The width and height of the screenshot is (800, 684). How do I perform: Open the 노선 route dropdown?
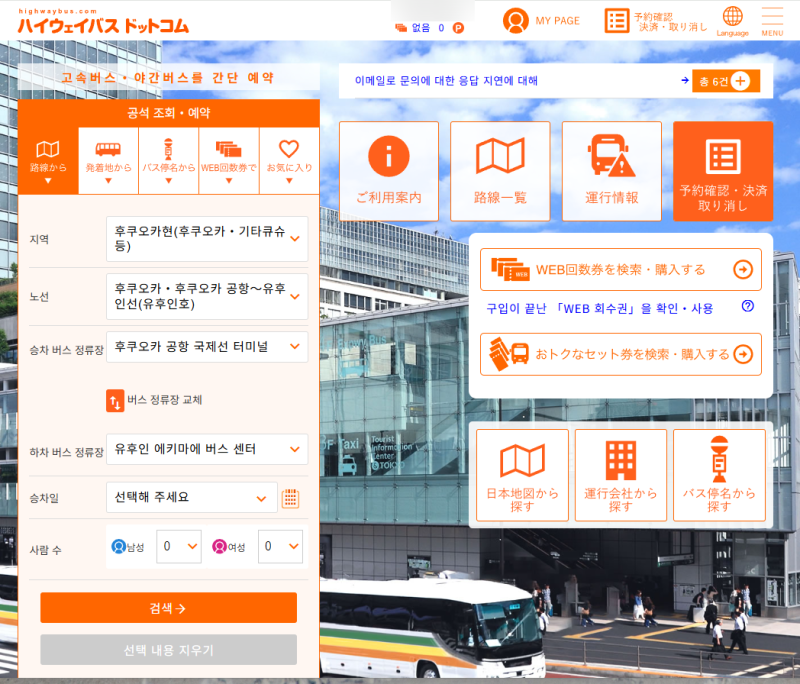pyautogui.click(x=207, y=296)
